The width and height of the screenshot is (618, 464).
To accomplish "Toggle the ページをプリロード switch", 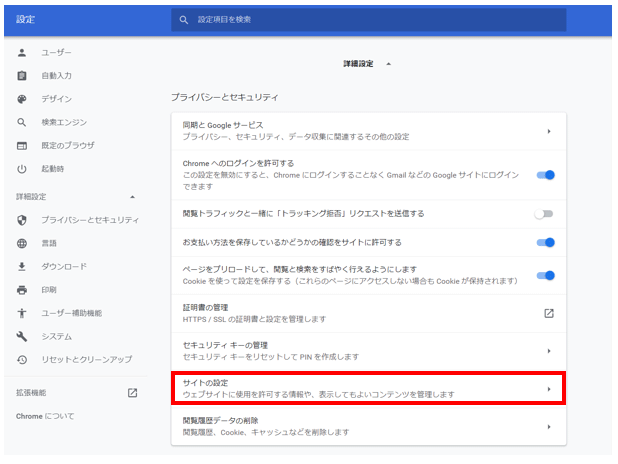I will tap(545, 276).
